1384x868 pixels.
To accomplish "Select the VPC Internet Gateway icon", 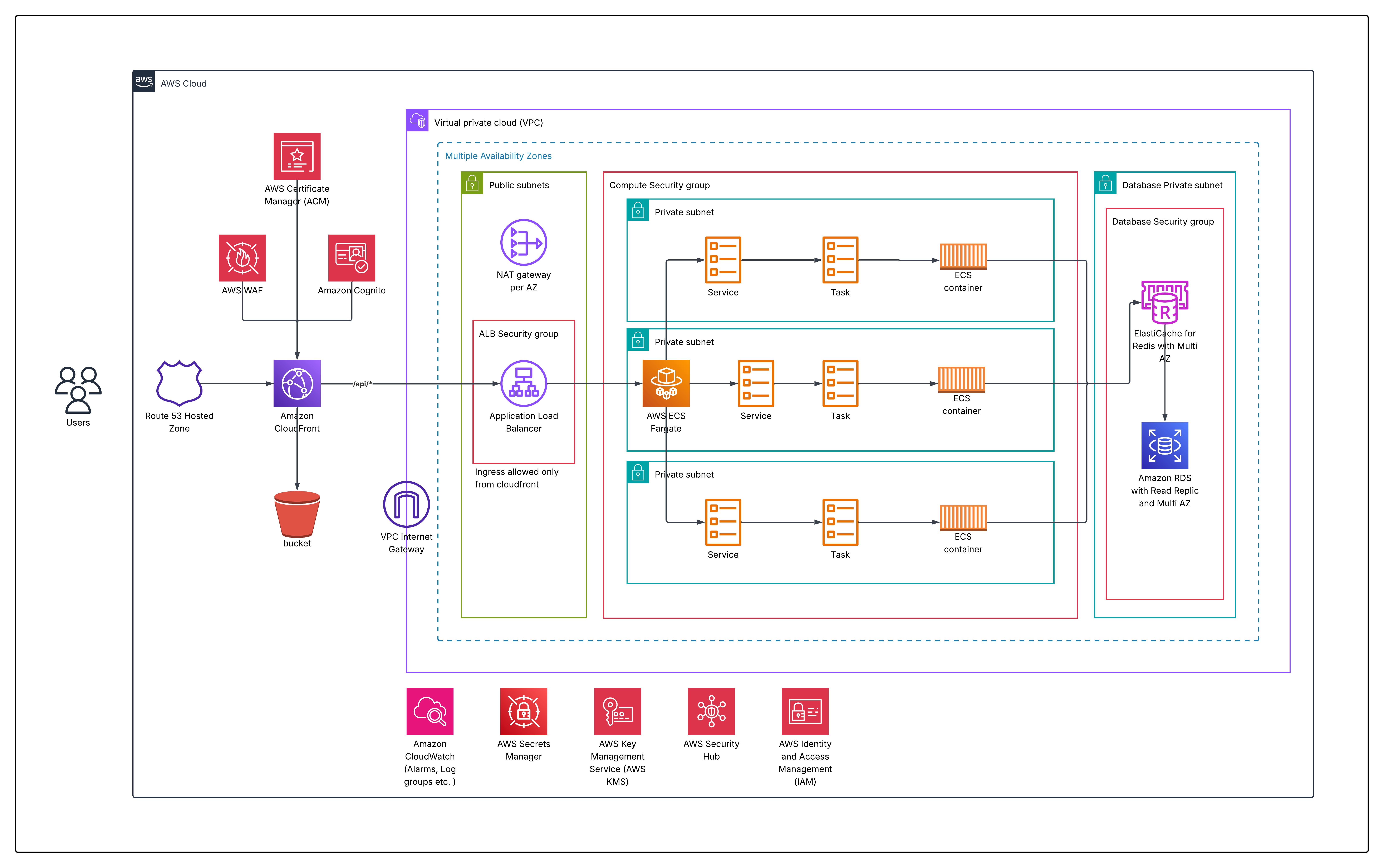I will tap(406, 504).
